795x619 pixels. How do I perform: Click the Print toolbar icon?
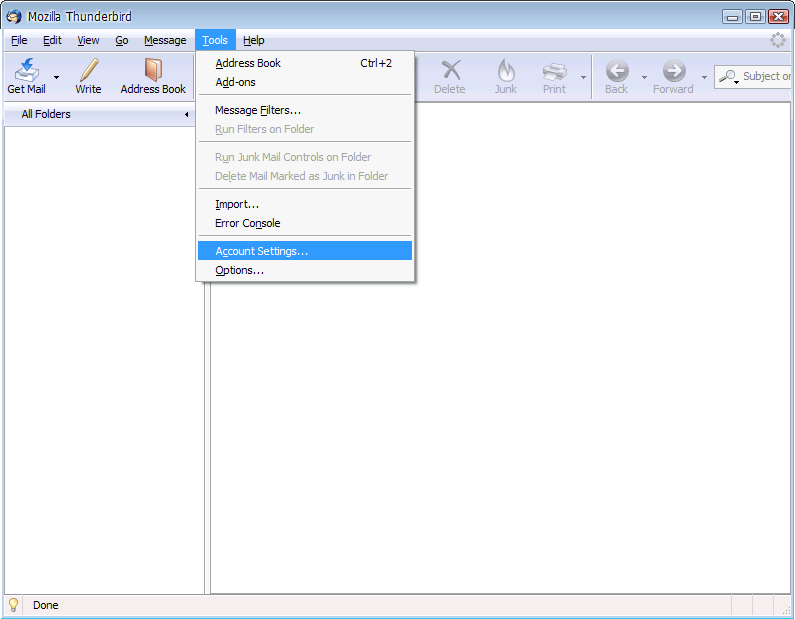coord(554,71)
